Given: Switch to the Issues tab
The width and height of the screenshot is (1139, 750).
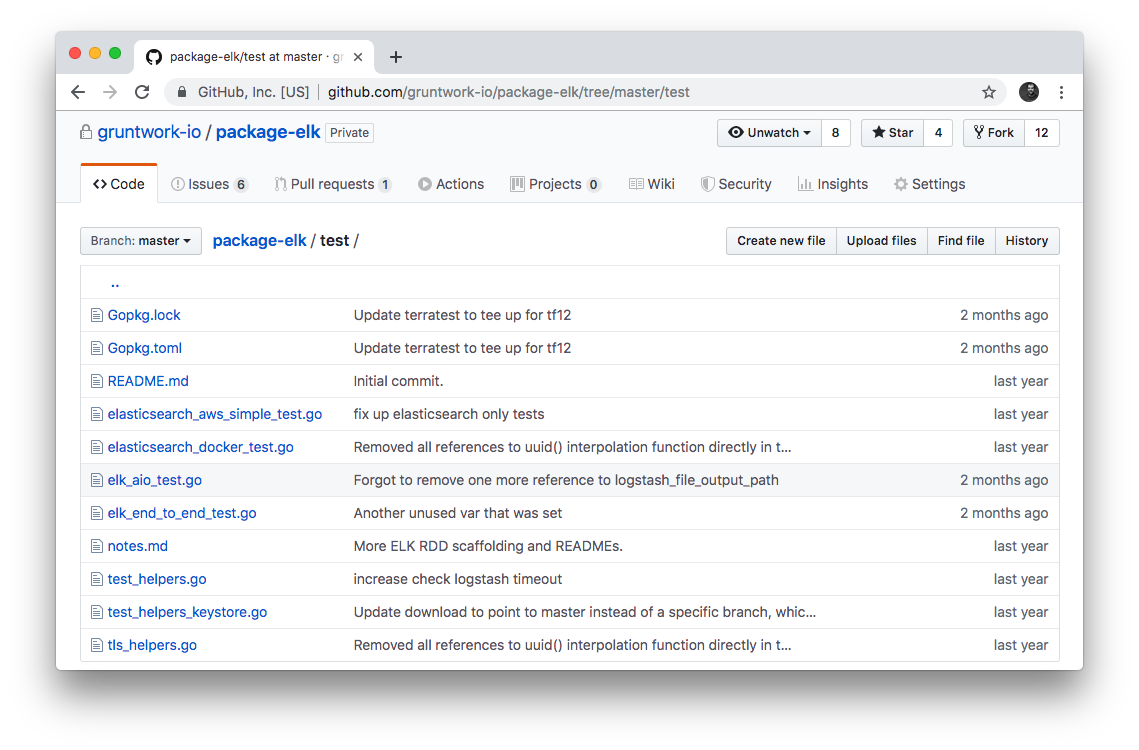Looking at the screenshot, I should pyautogui.click(x=208, y=184).
